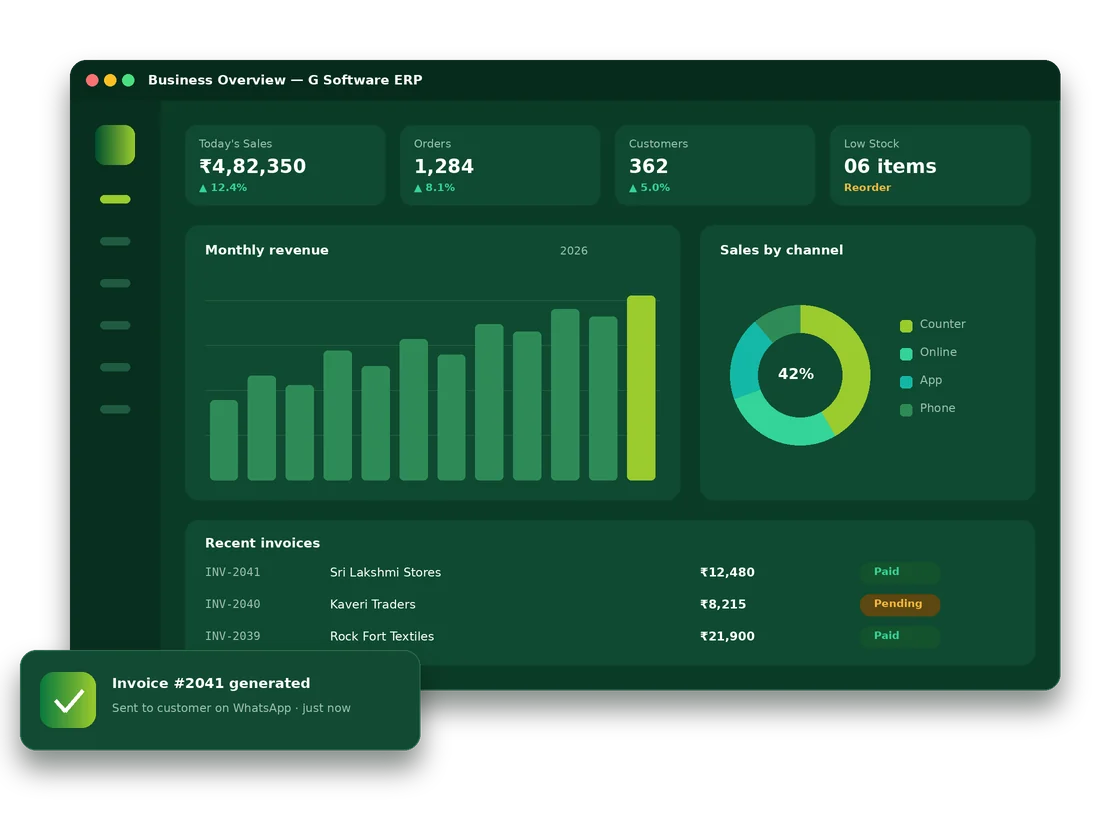Click the 42% donut chart center

[x=796, y=374]
